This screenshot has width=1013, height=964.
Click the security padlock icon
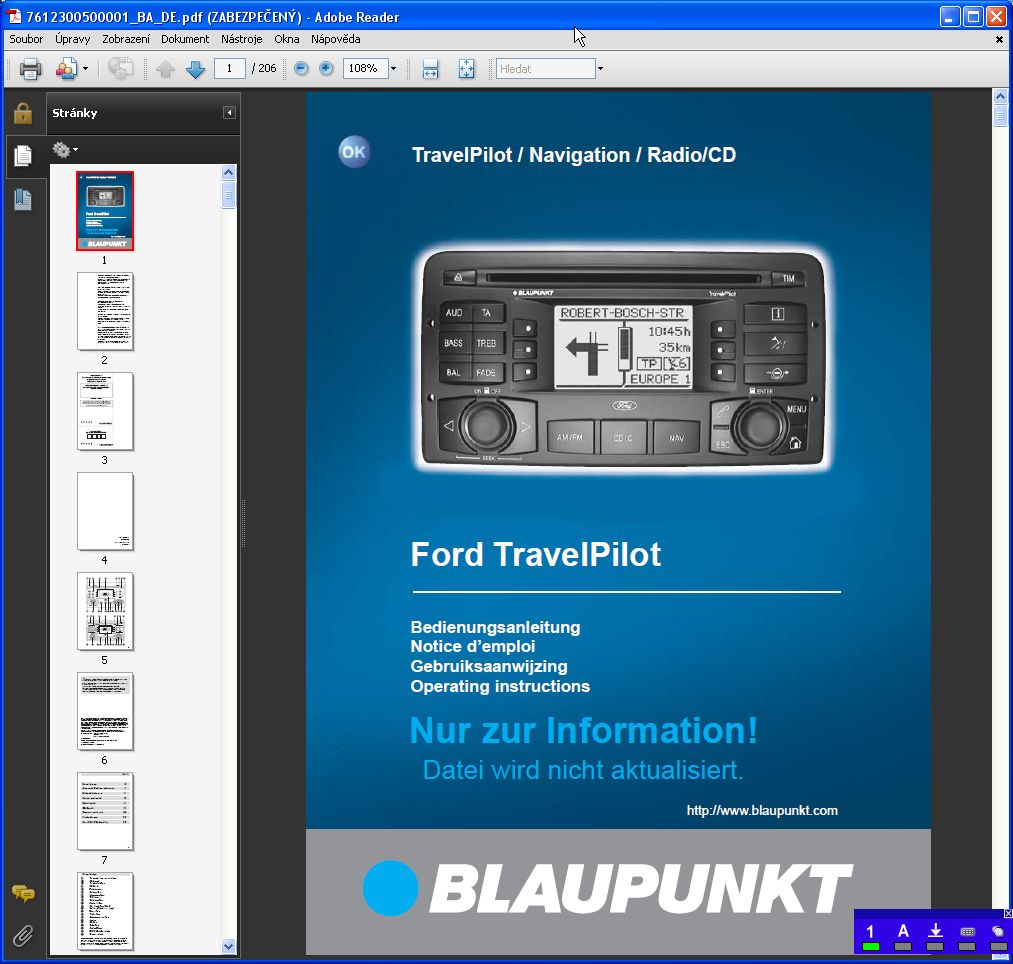pos(22,113)
